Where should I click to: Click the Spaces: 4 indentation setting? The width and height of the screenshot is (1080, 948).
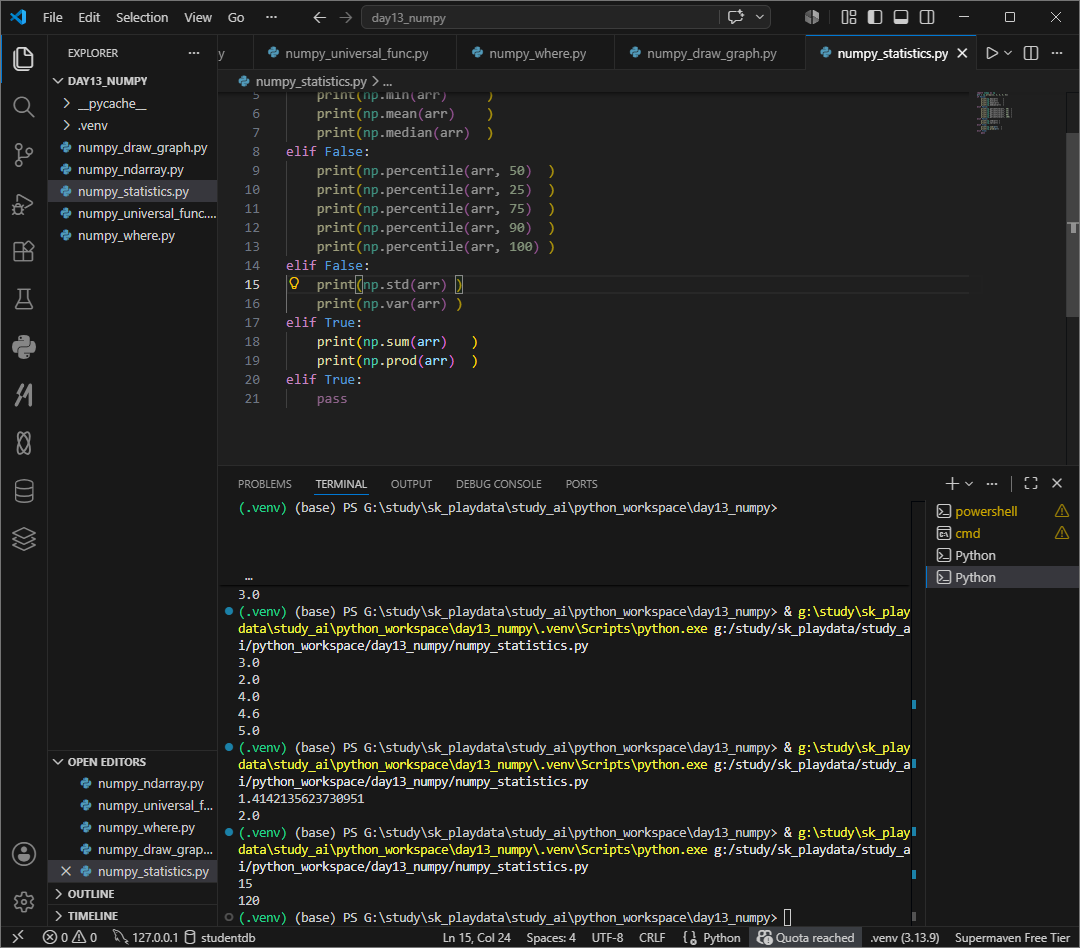[551, 938]
